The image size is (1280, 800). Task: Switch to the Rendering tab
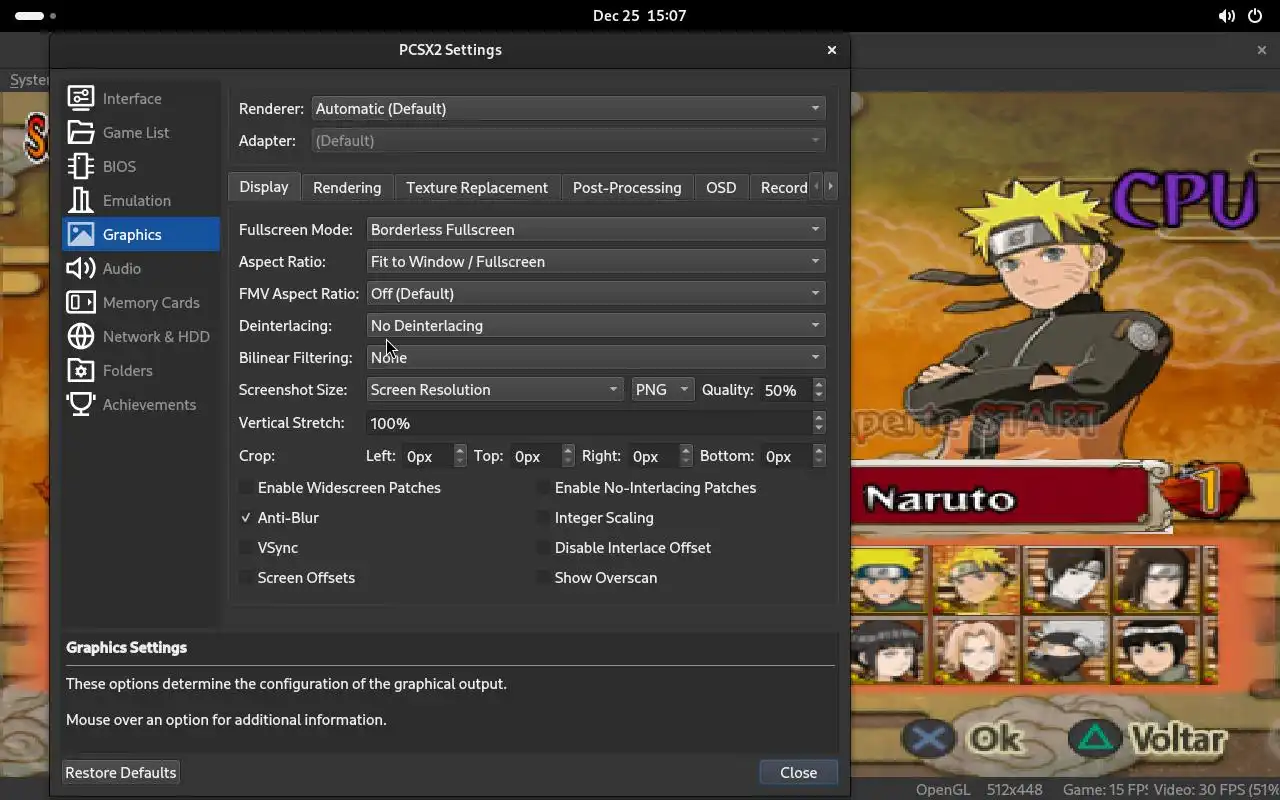tap(347, 187)
